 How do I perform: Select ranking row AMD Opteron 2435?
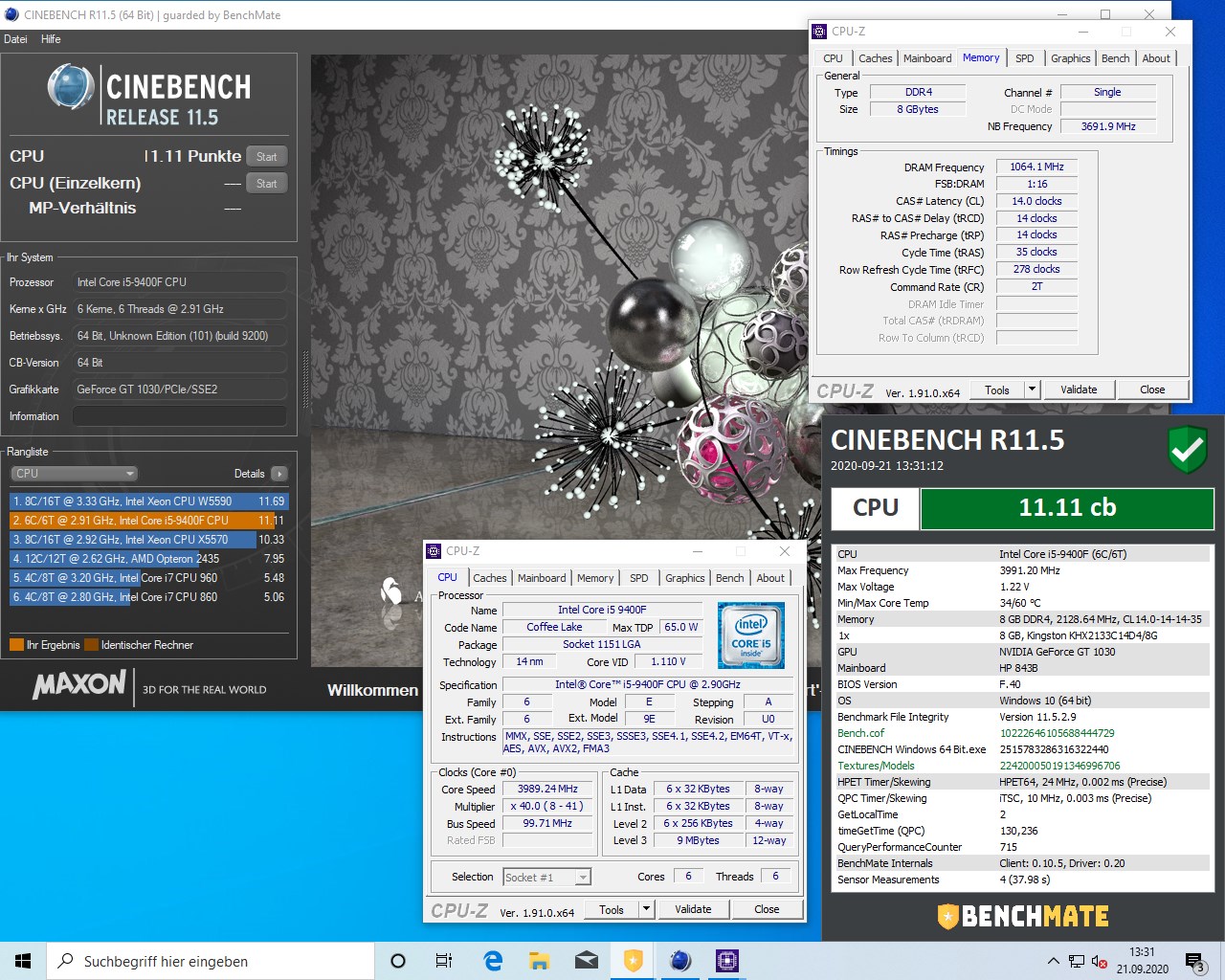(x=148, y=559)
